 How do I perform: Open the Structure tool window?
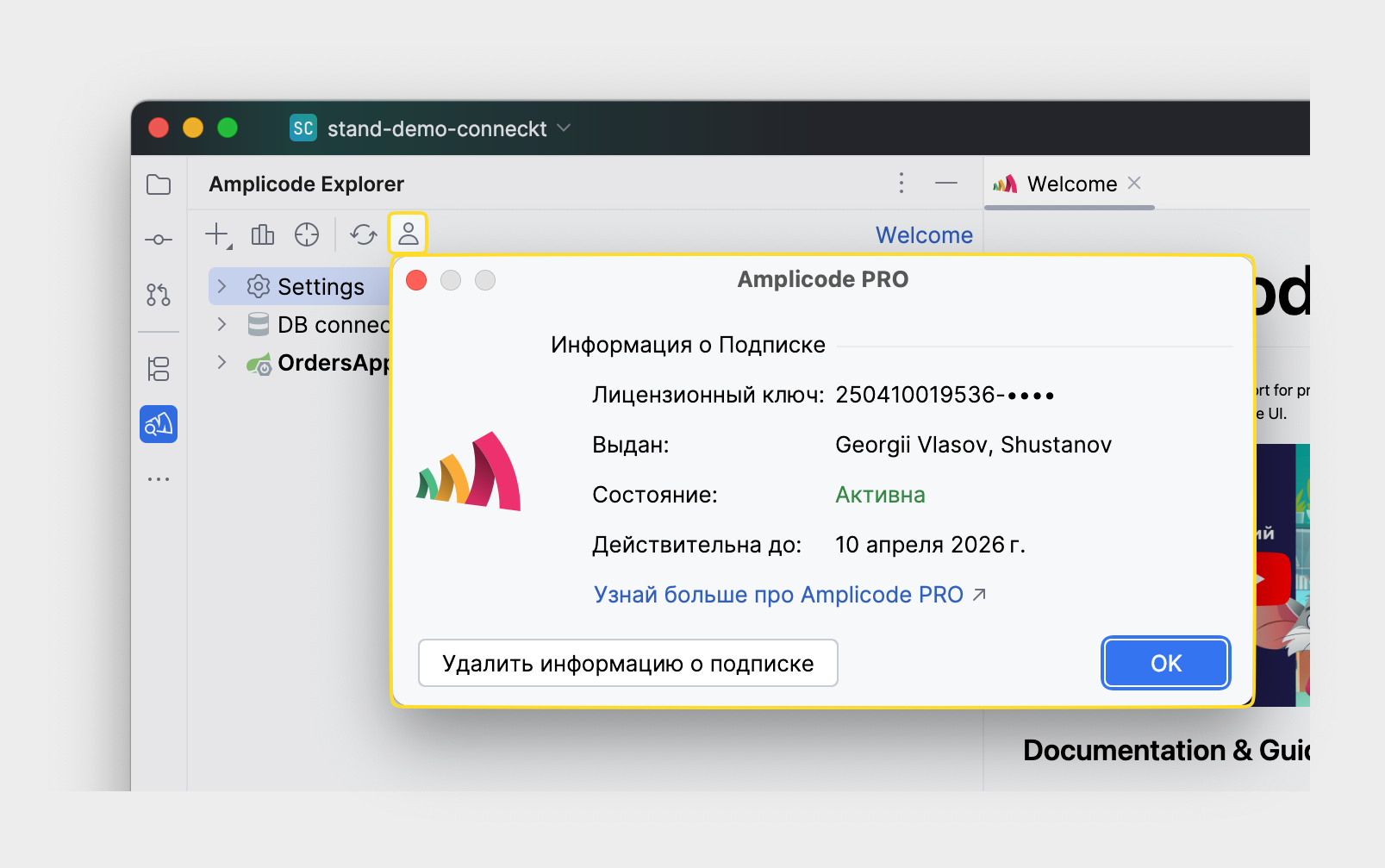tap(159, 369)
